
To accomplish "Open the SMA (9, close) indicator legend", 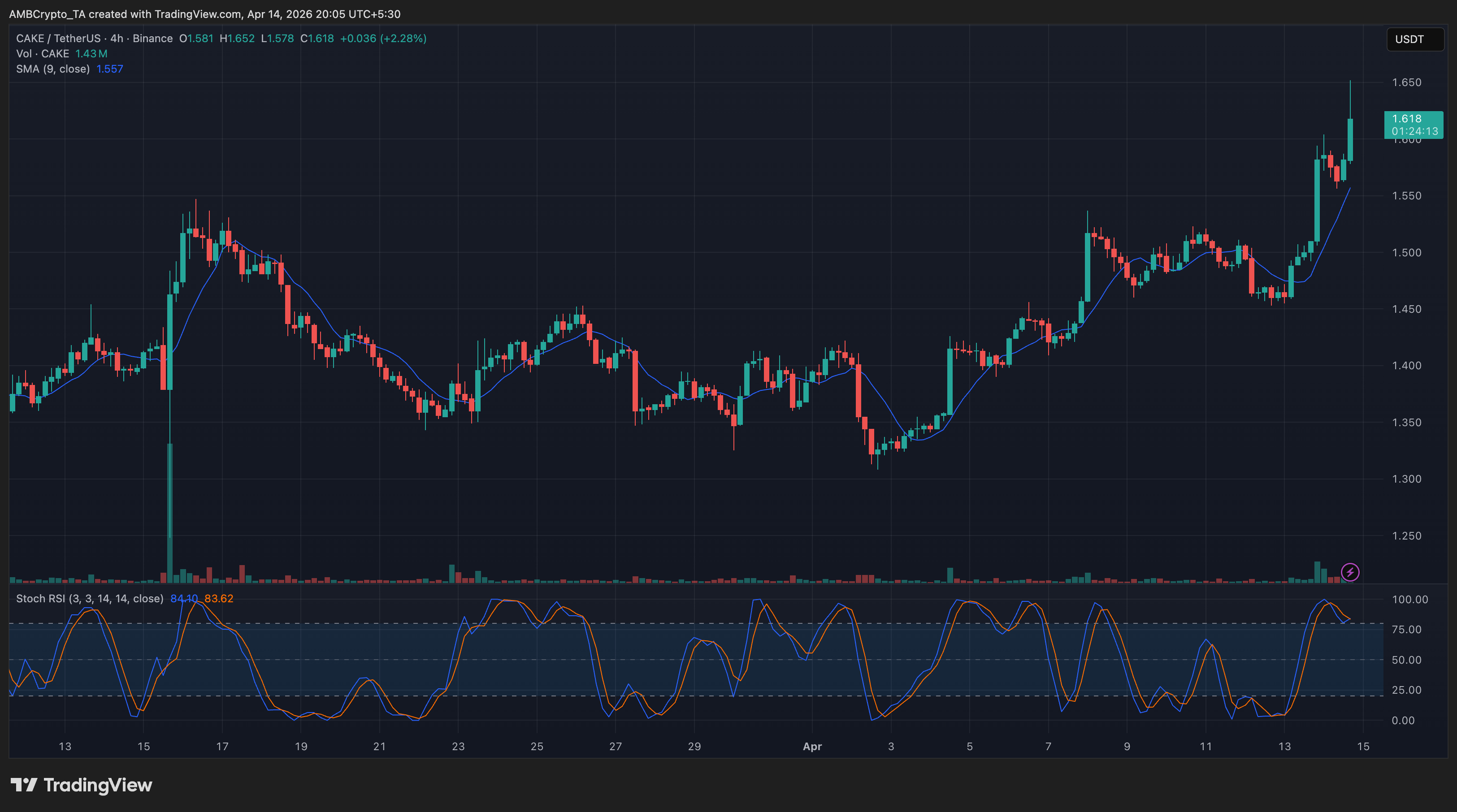I will click(x=52, y=69).
